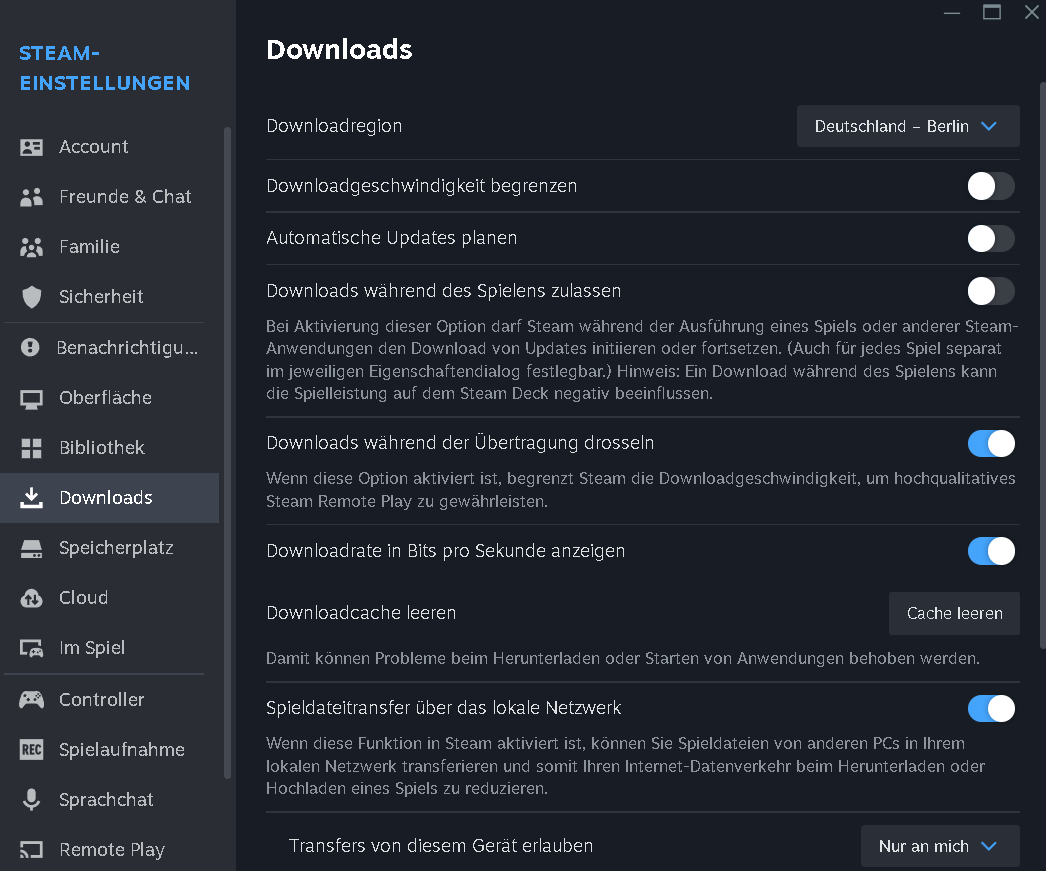Go to Sprachchat settings

click(x=109, y=800)
